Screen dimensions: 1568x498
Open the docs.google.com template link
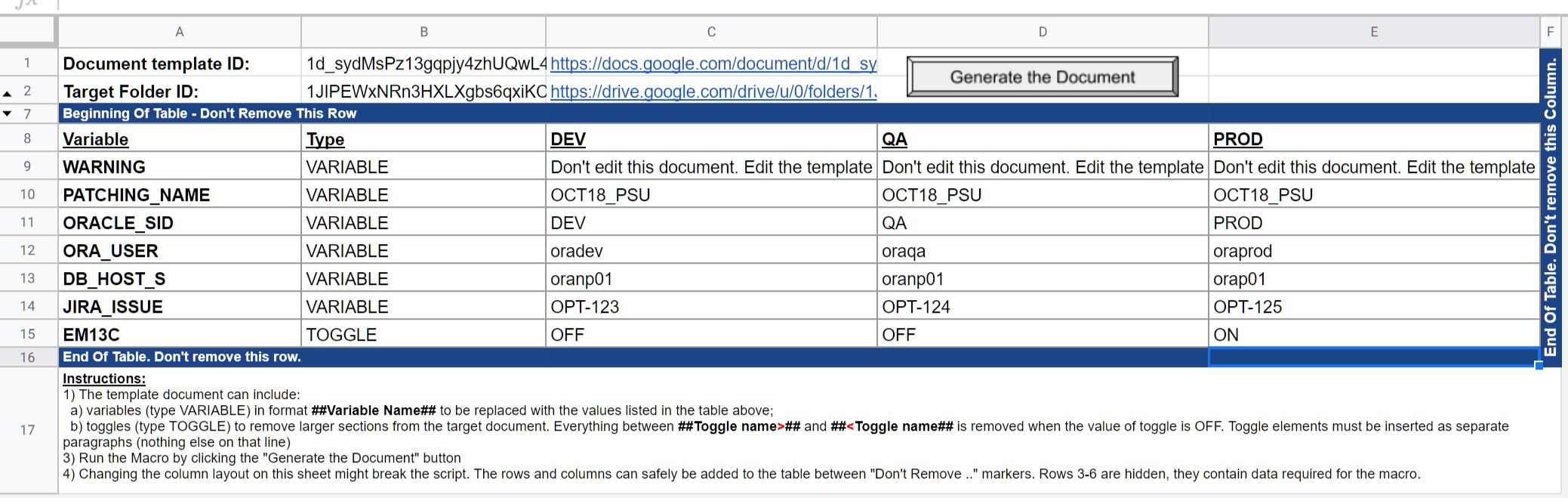[713, 64]
